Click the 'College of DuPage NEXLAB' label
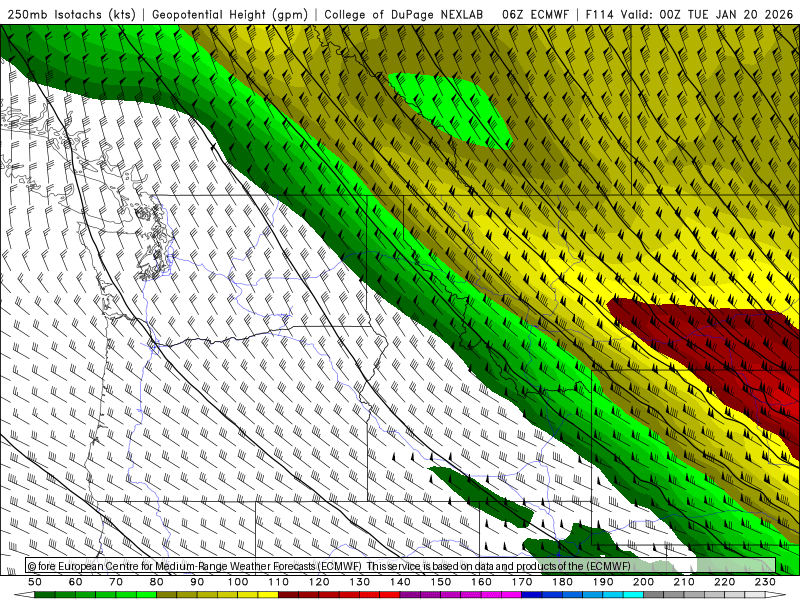800x600 pixels. pos(404,14)
